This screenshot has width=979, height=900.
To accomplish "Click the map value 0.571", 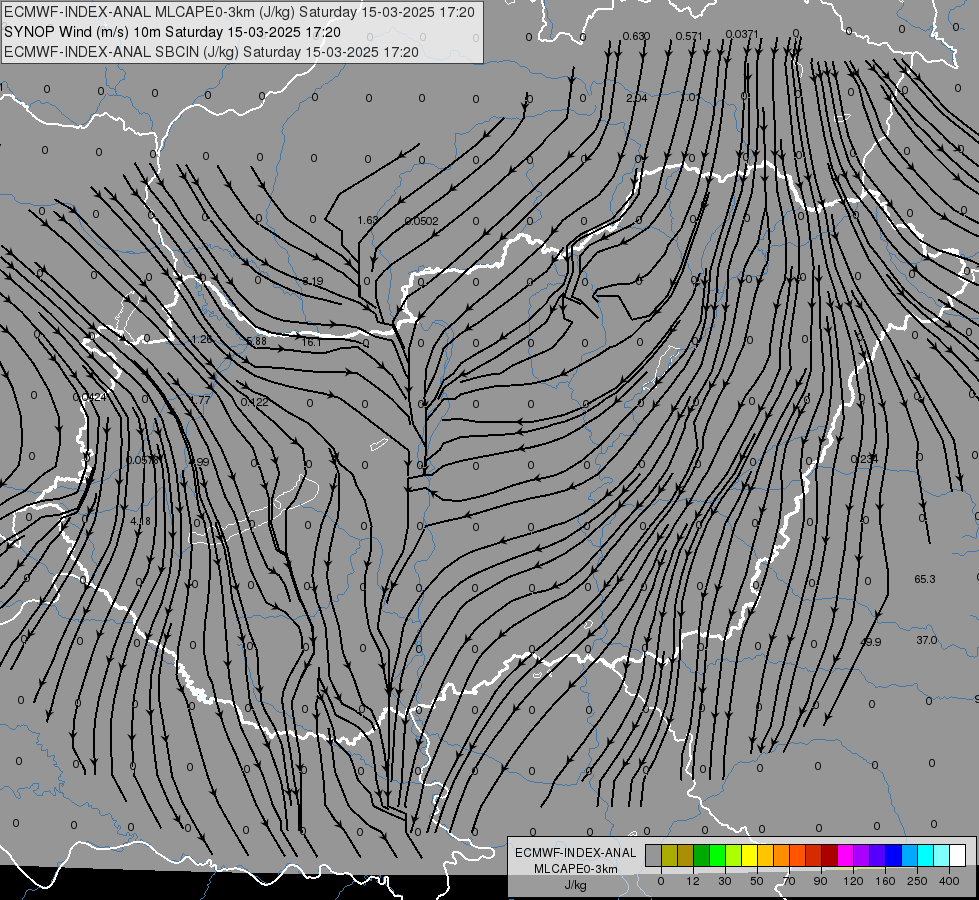I will 689,36.
